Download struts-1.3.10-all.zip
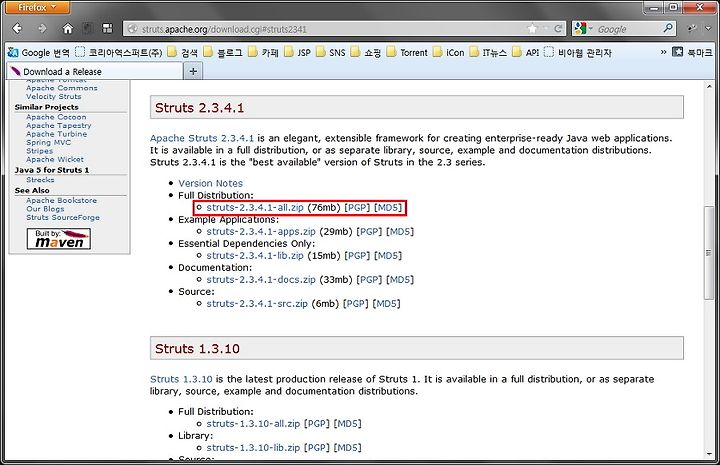 click(253, 424)
